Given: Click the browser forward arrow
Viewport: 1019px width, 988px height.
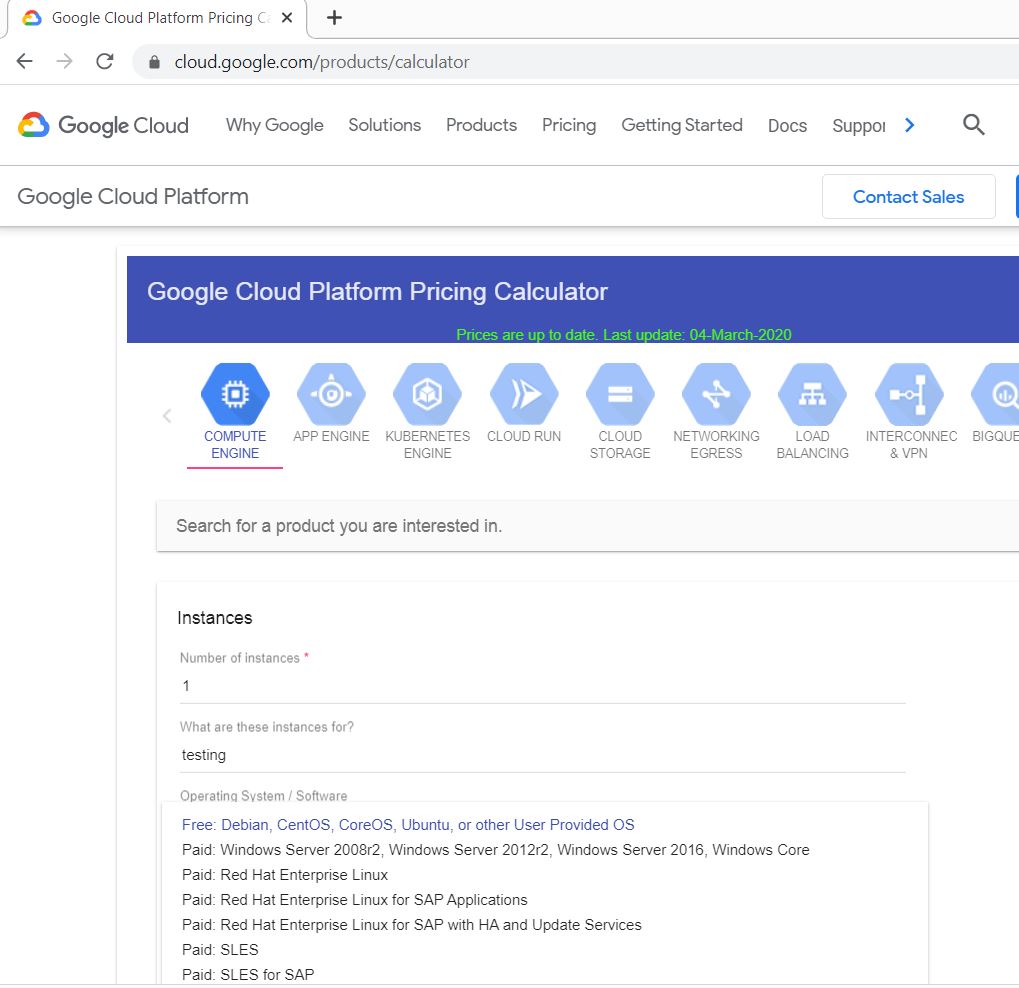Looking at the screenshot, I should 64,61.
